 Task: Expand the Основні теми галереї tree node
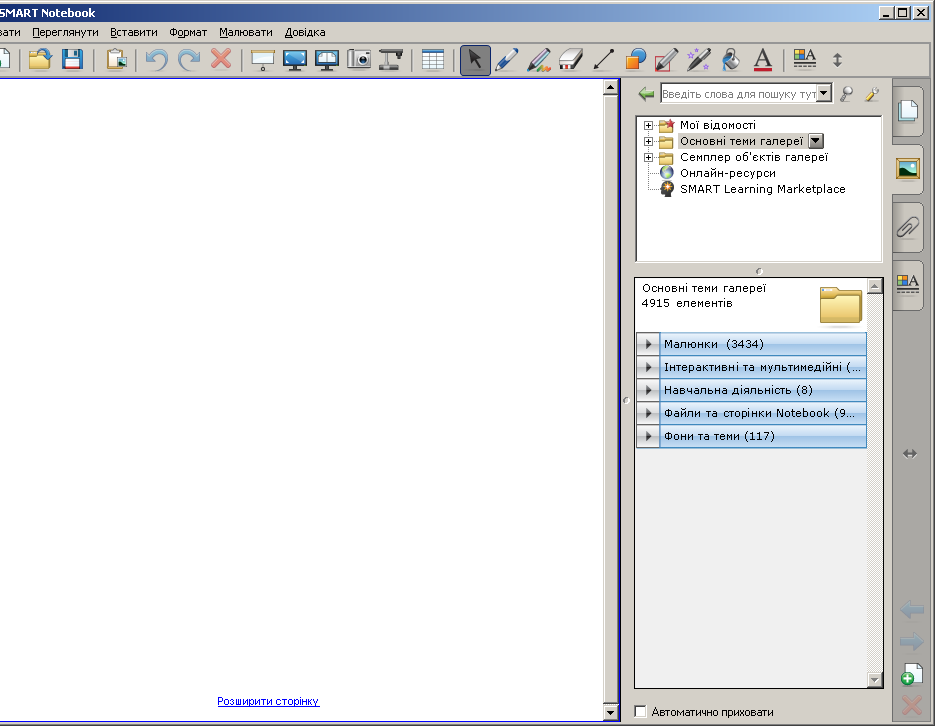tap(648, 141)
